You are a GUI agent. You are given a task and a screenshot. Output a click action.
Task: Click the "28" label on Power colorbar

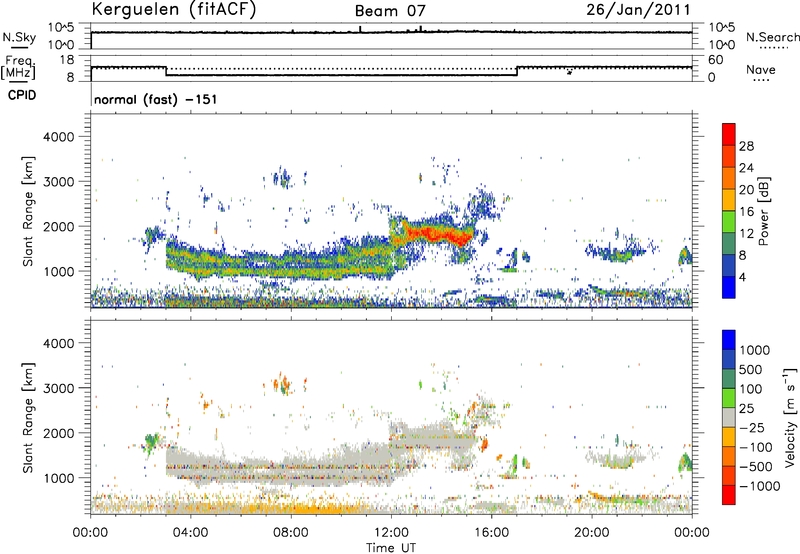(x=746, y=146)
